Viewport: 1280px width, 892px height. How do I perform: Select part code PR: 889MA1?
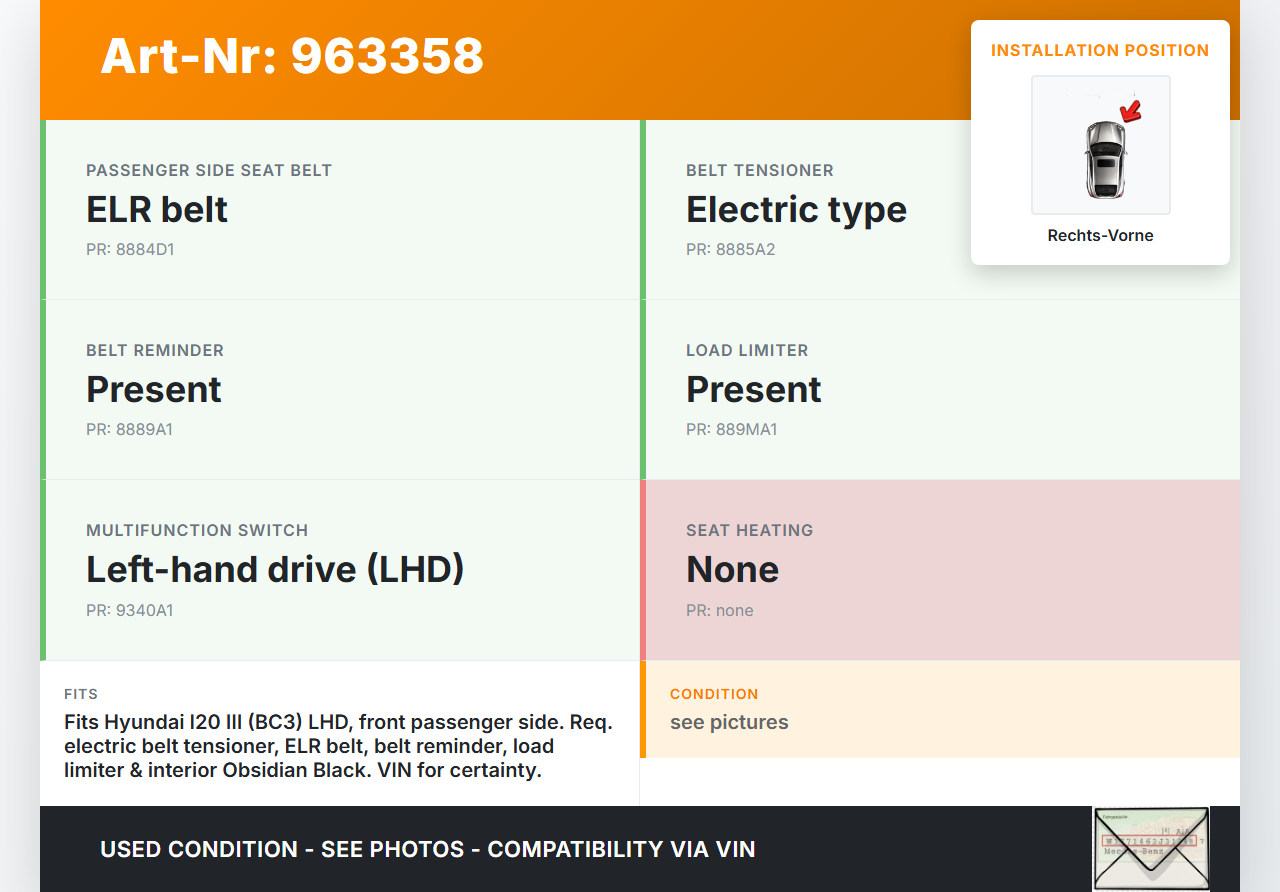tap(731, 429)
